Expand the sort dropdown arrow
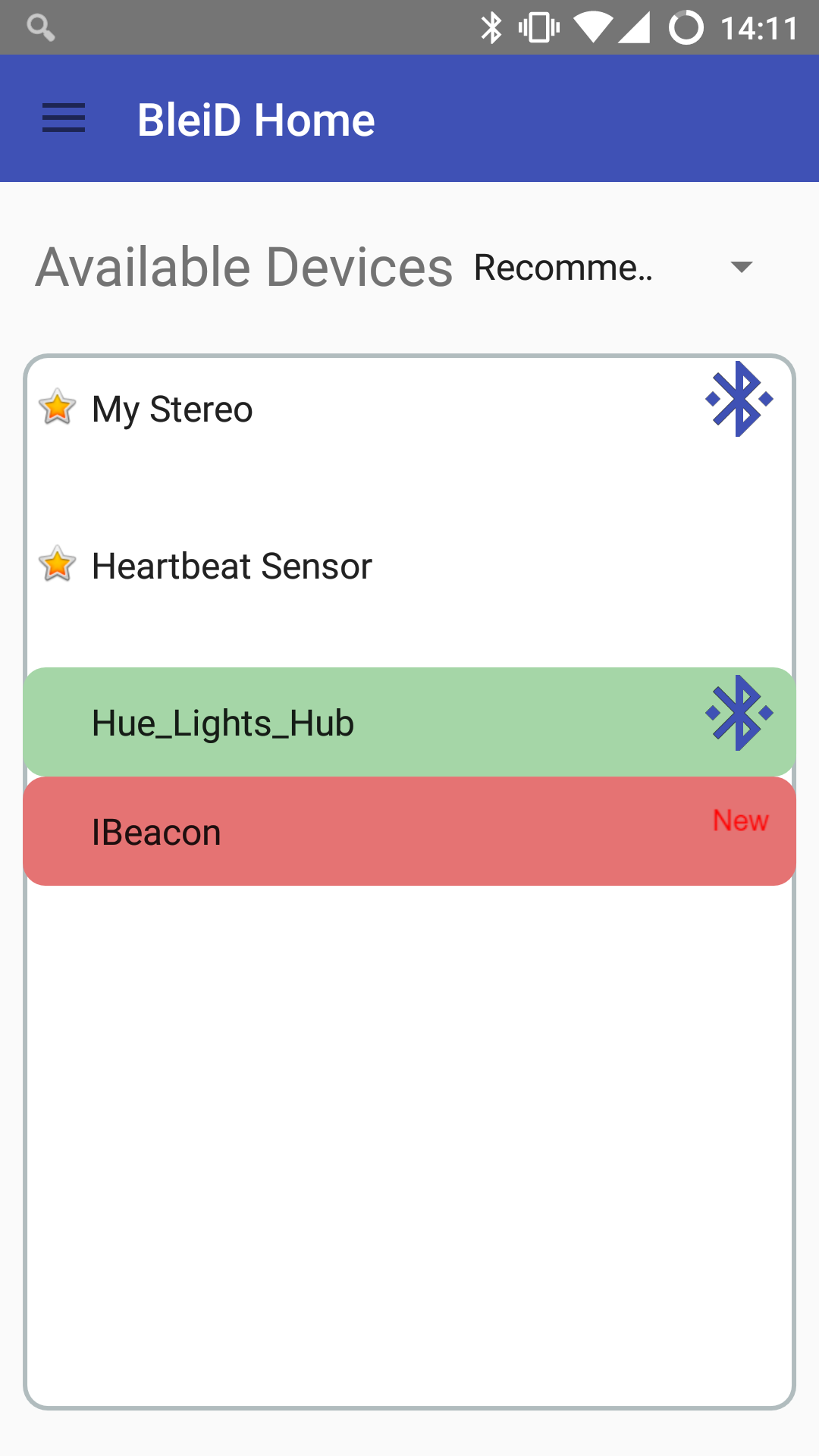Image resolution: width=819 pixels, height=1456 pixels. pos(741,267)
